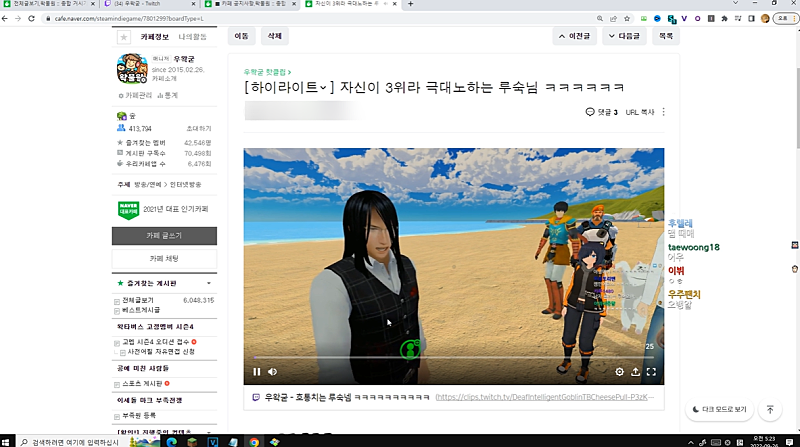Open comments via speech bubble icon

[x=590, y=112]
